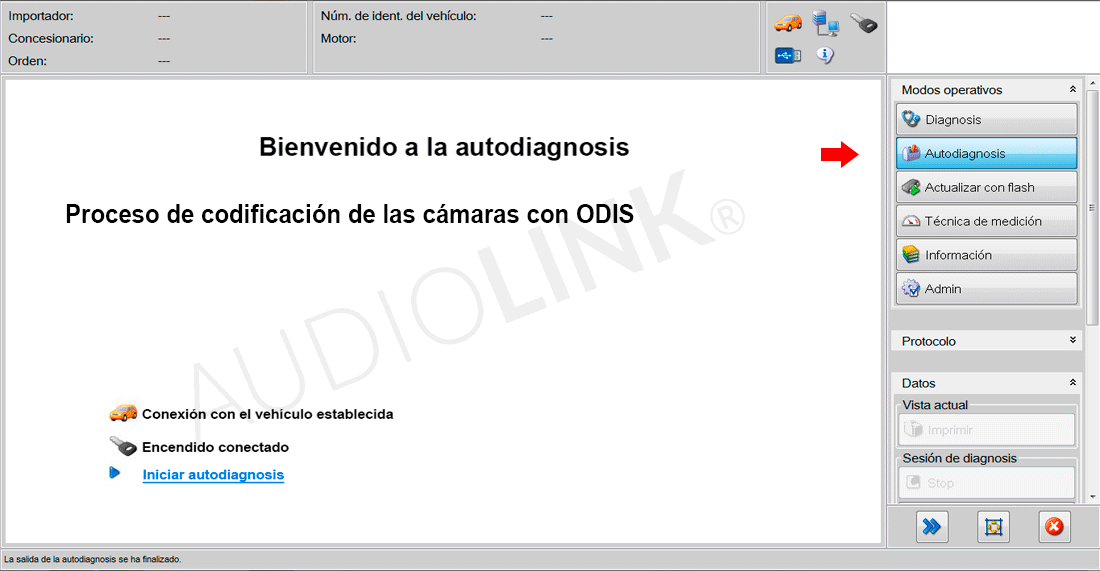Open Técnica de medición mode

click(x=987, y=222)
